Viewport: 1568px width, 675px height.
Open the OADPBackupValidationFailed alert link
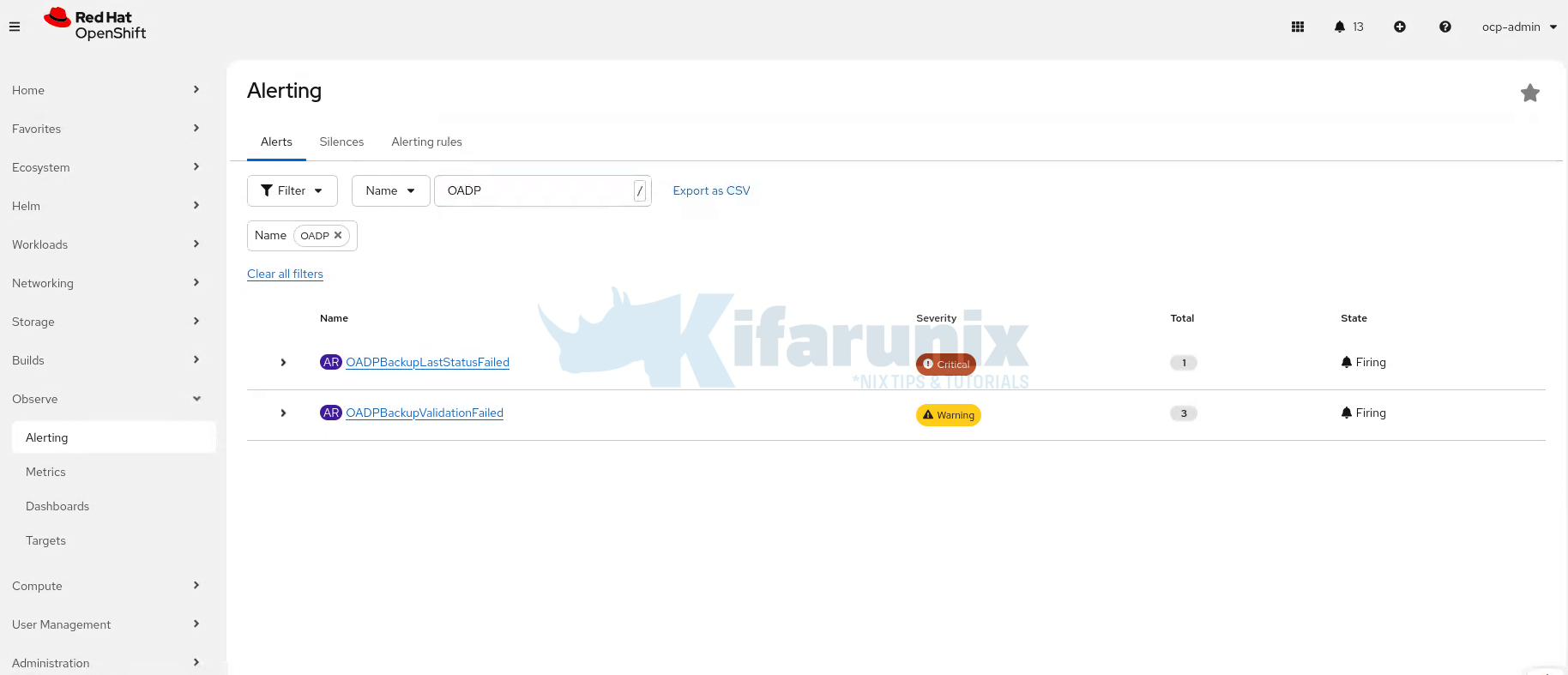425,413
